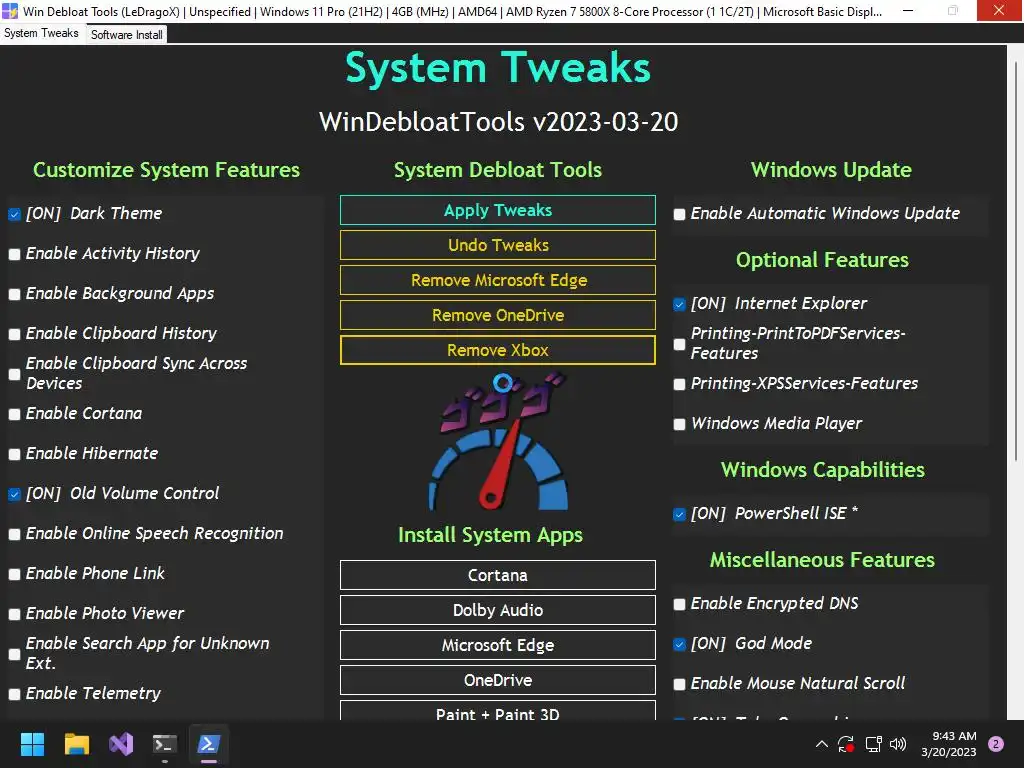Enable Telemetry checkbox

click(x=14, y=694)
